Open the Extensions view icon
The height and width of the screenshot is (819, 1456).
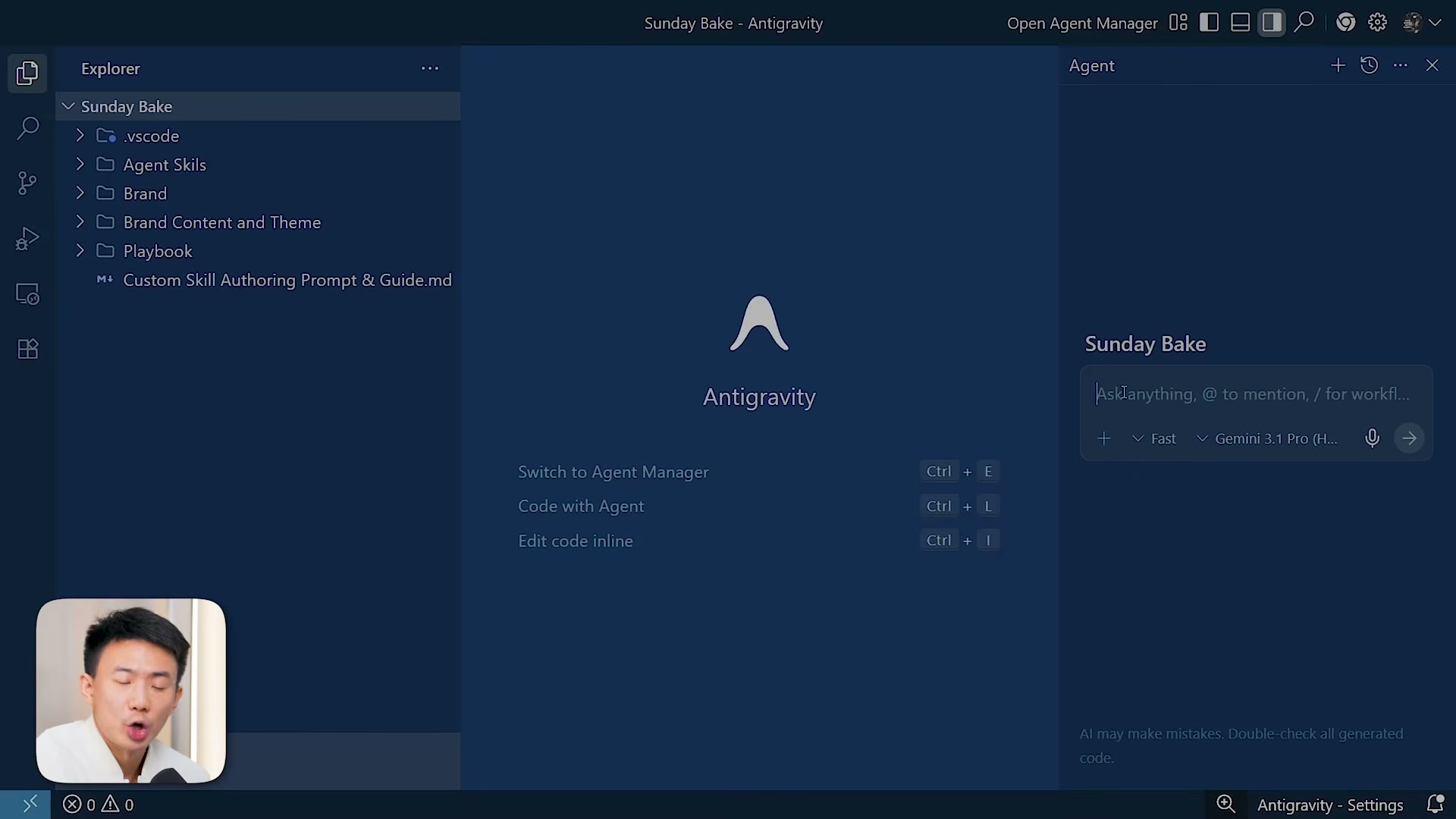[27, 349]
